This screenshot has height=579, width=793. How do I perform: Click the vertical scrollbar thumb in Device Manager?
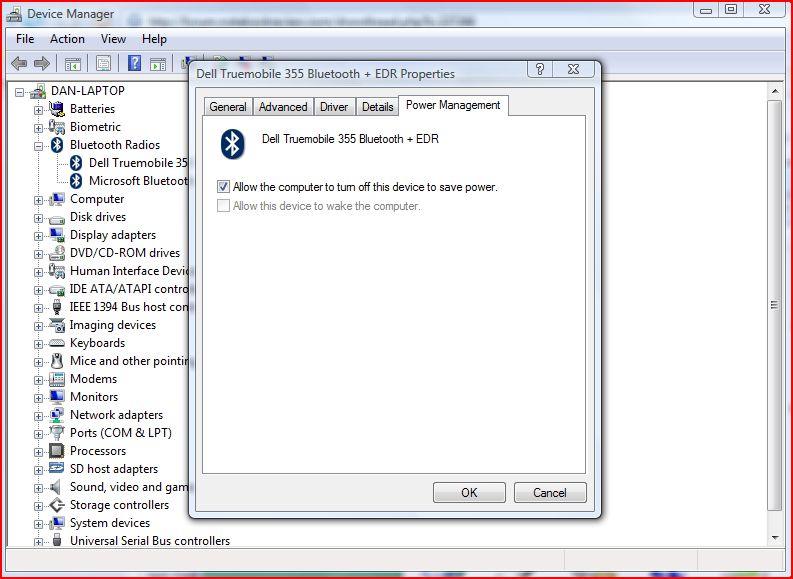point(775,305)
